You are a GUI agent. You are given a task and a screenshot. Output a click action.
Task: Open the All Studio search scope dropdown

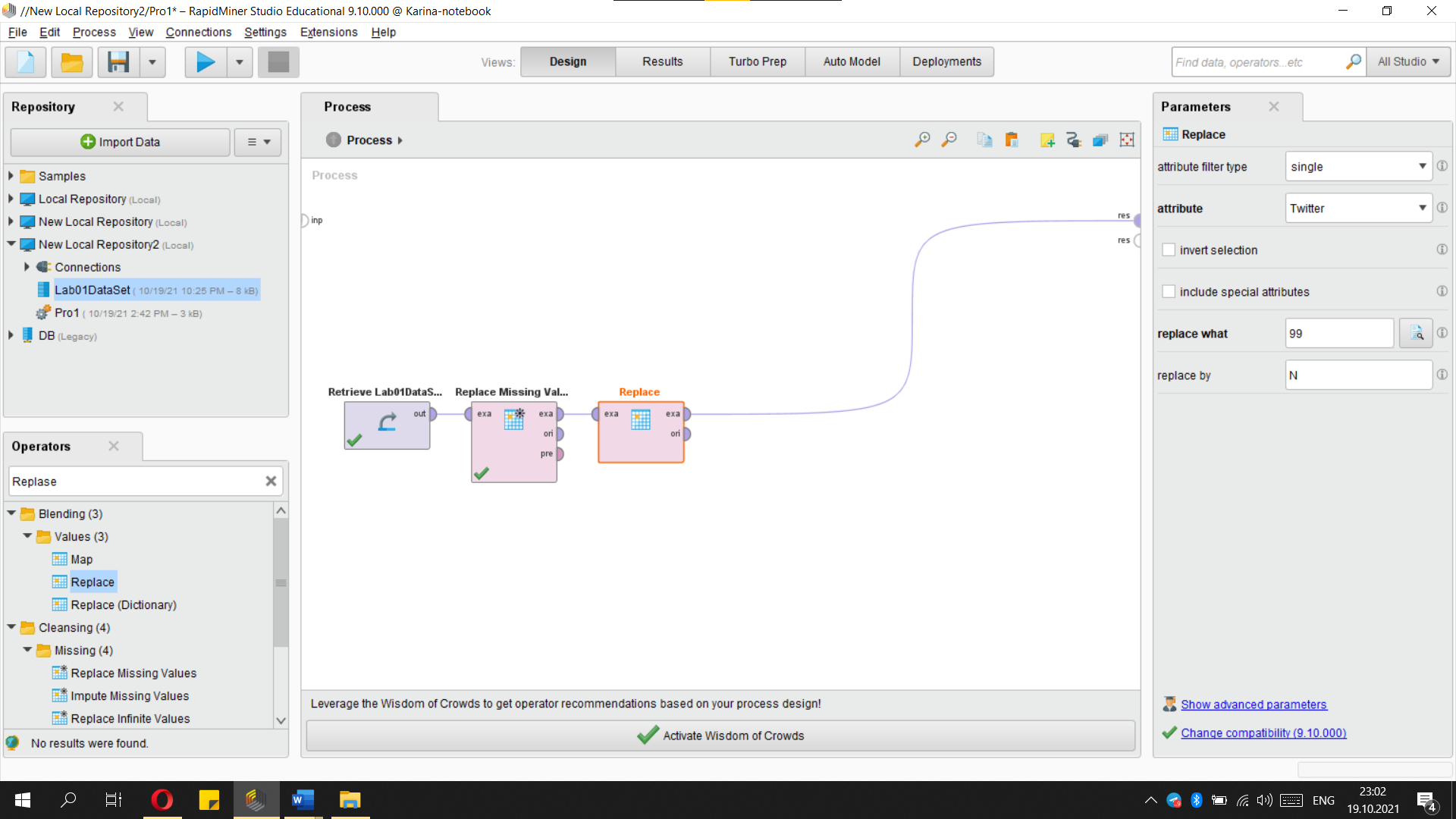(x=1408, y=61)
